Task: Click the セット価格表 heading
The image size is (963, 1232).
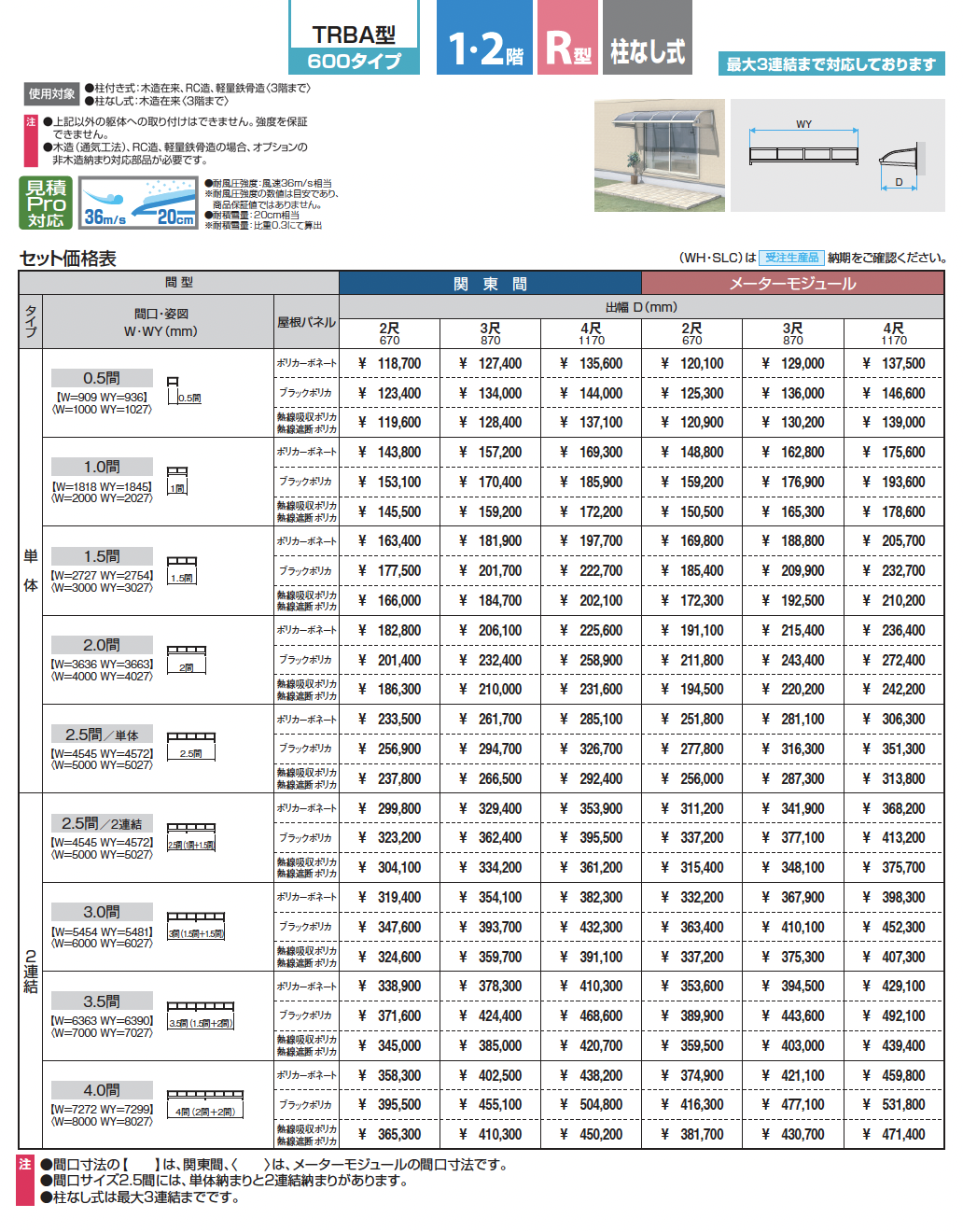Action: pos(68,259)
